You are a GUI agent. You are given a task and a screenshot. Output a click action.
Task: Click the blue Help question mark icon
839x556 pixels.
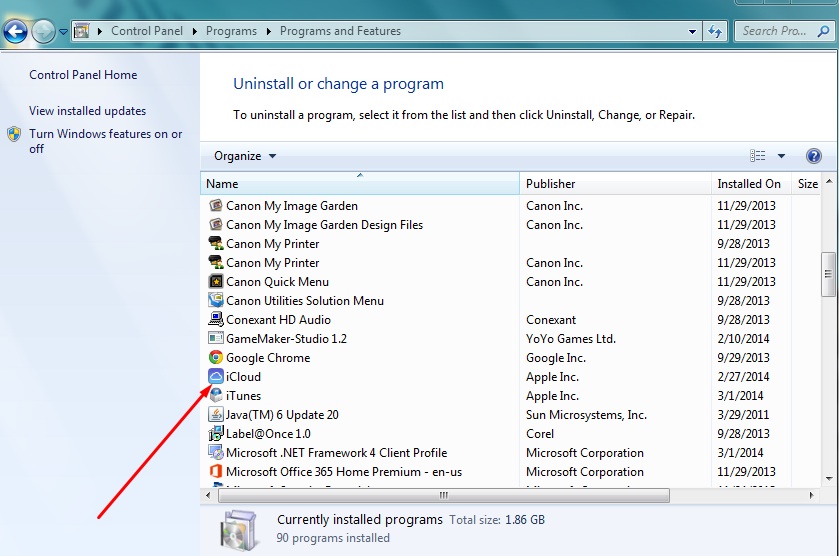tap(813, 156)
